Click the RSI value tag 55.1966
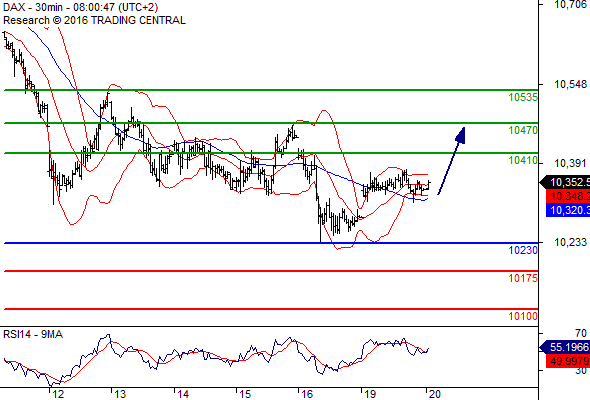Image resolution: width=590 pixels, height=400 pixels. pyautogui.click(x=565, y=347)
